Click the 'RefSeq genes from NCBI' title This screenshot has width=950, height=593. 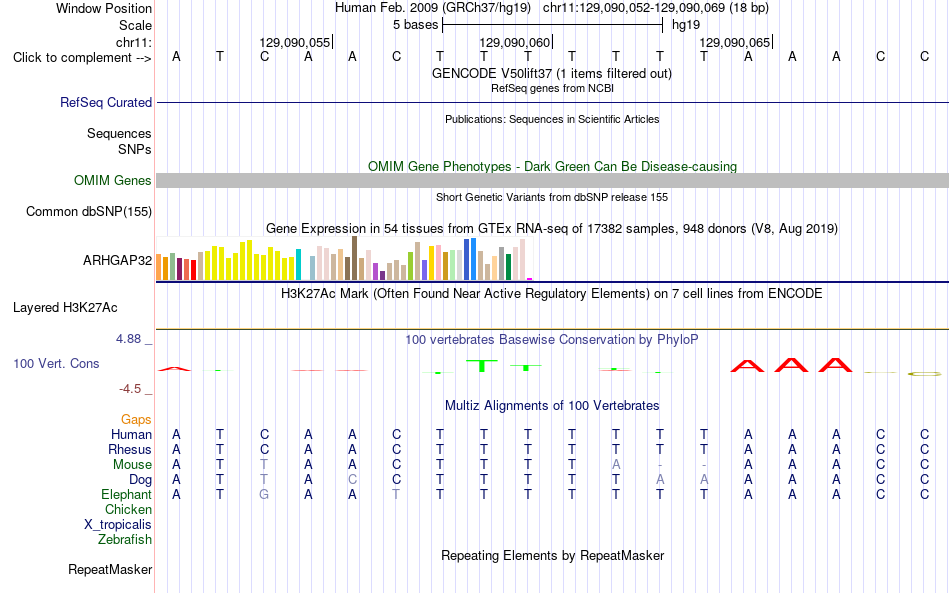552,88
